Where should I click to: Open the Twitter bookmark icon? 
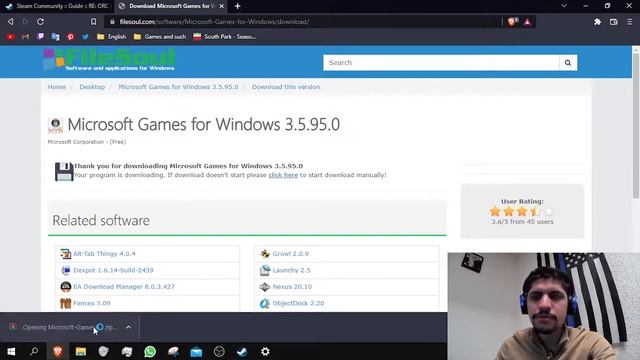[85, 37]
